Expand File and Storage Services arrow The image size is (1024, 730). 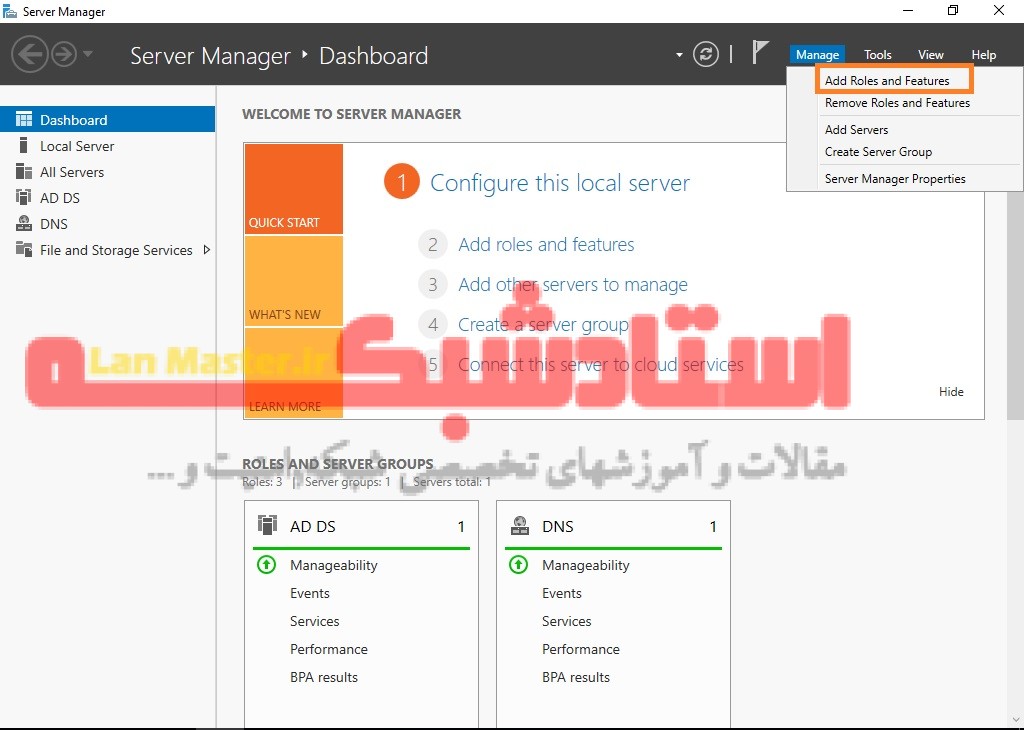tap(206, 249)
